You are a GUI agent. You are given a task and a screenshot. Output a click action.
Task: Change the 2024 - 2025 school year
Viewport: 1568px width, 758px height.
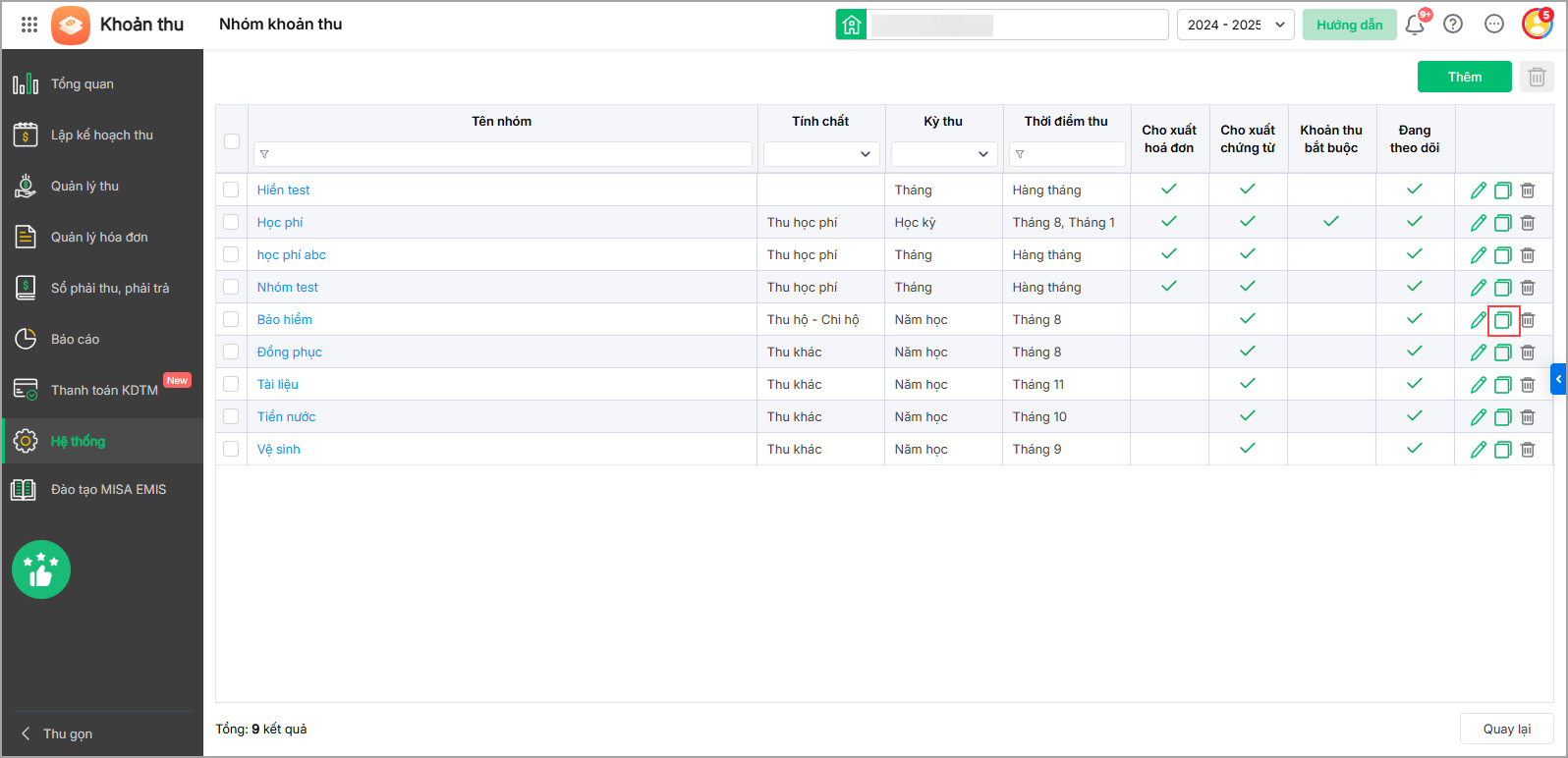1235,25
